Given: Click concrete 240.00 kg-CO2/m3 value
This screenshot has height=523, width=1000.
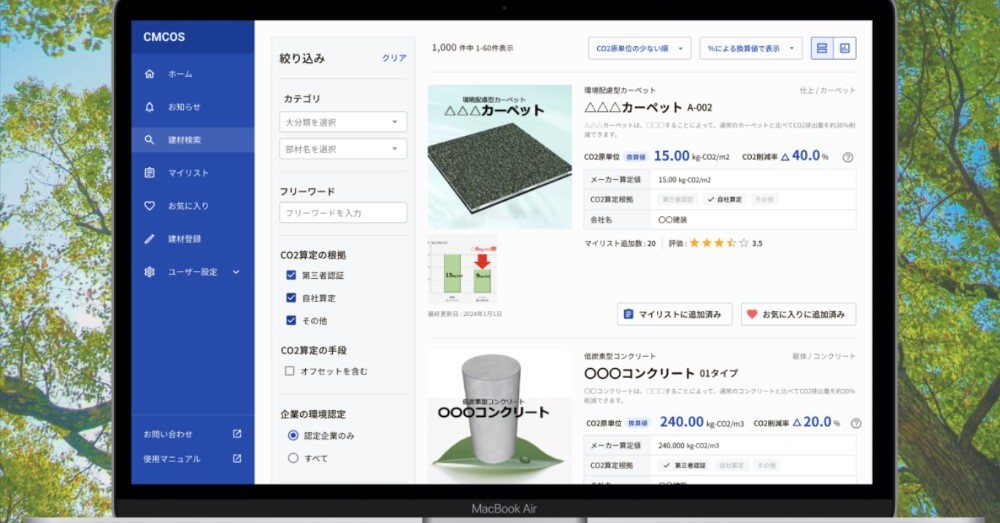Looking at the screenshot, I should coord(702,422).
